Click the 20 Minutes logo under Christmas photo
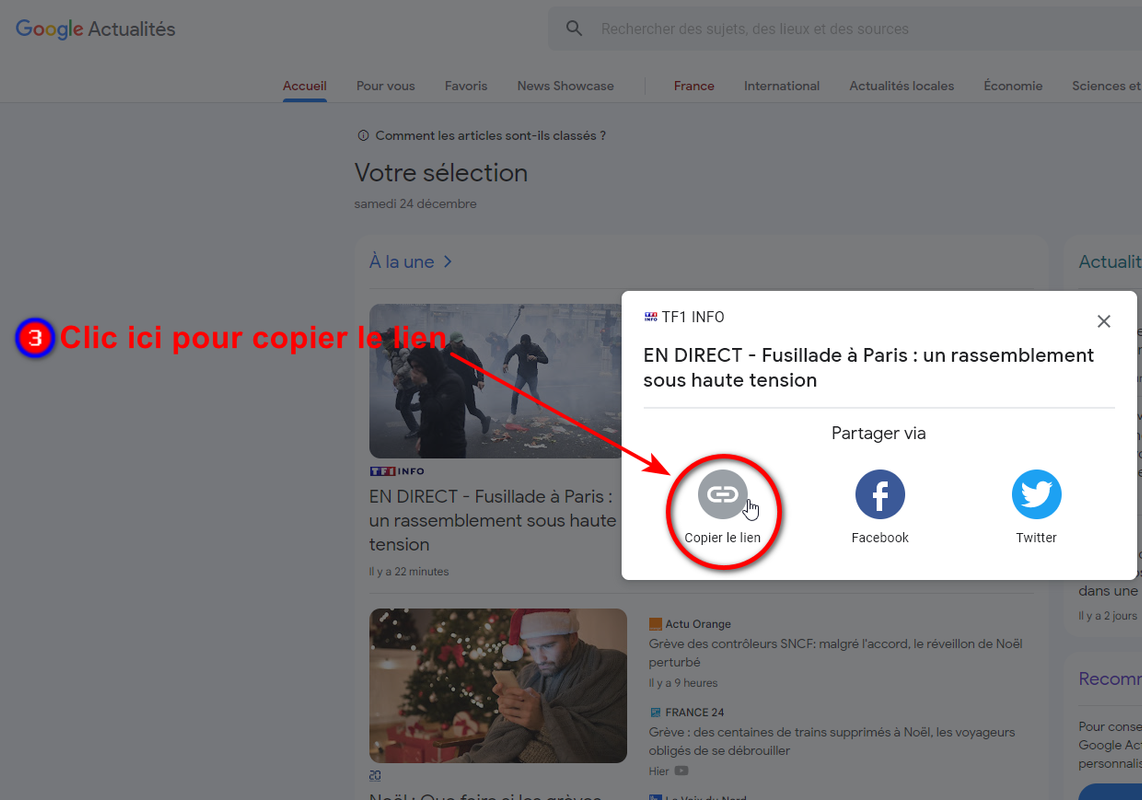 coord(375,776)
